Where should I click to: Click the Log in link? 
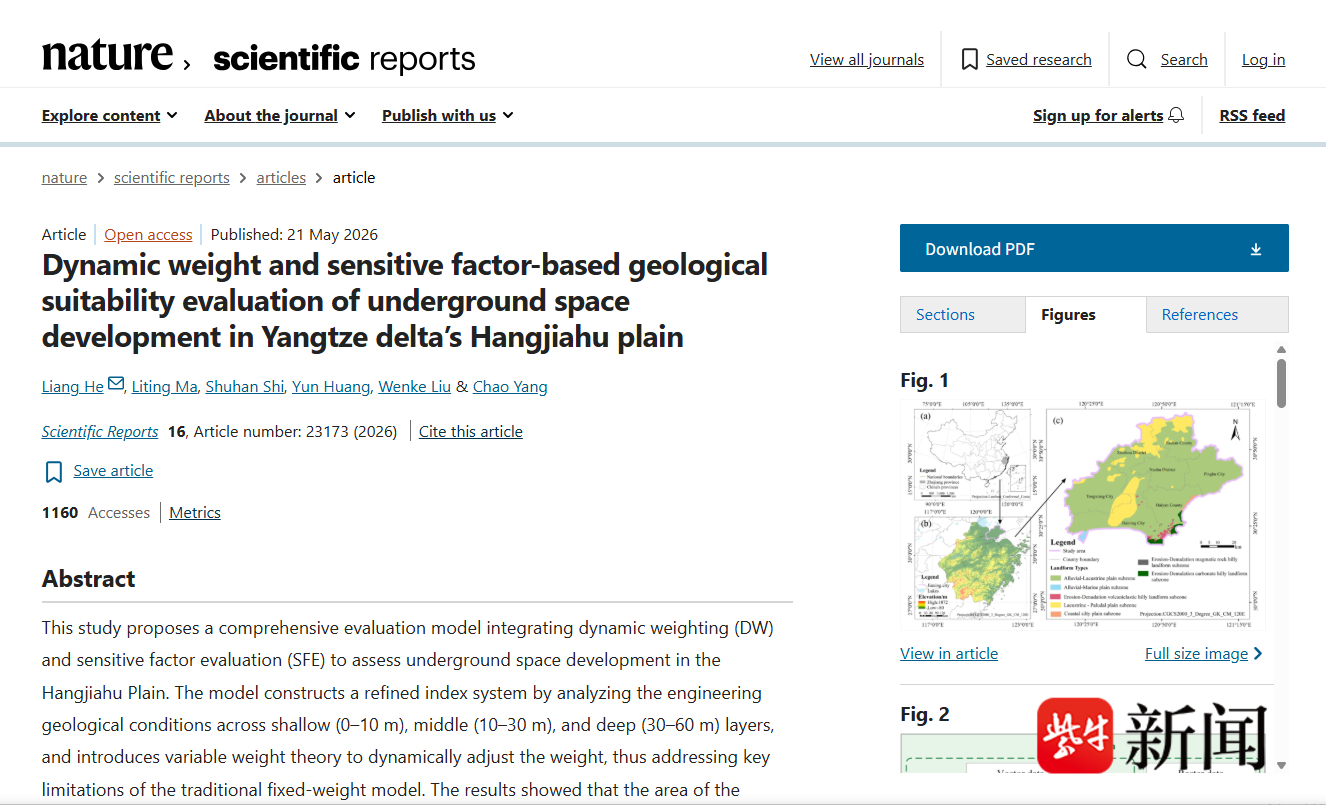click(x=1263, y=60)
